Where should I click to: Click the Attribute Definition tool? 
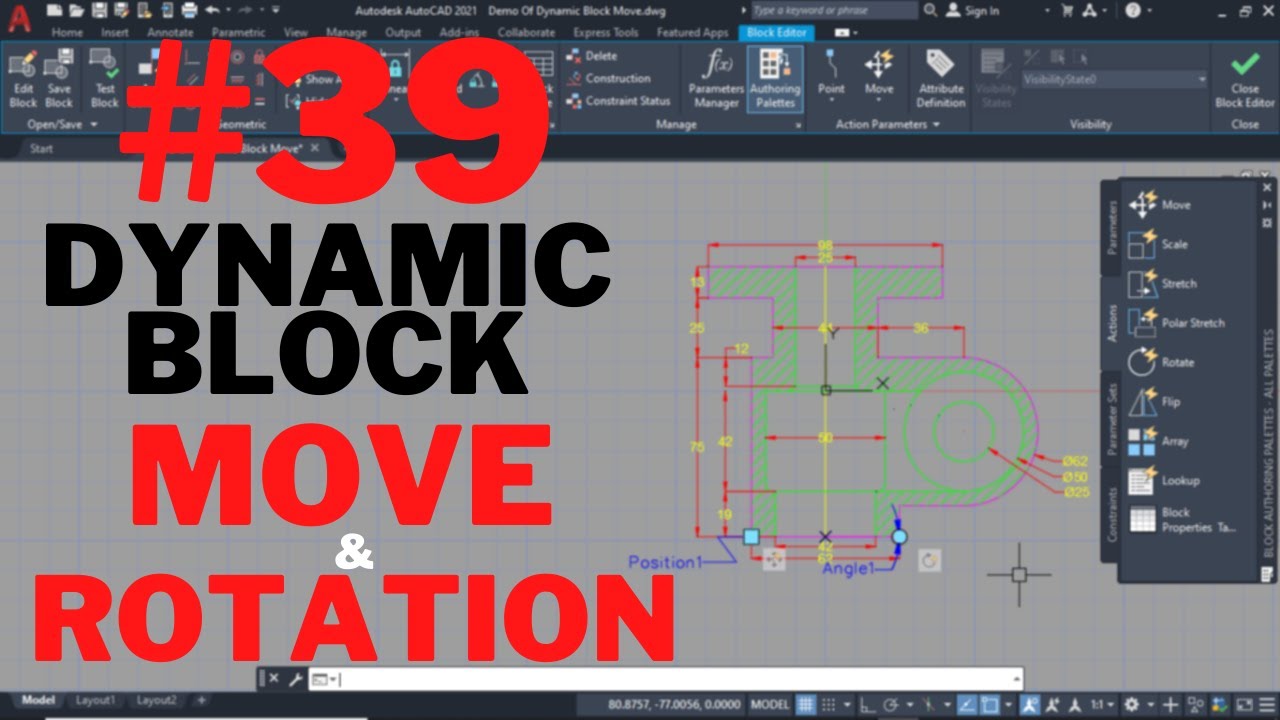pos(940,79)
